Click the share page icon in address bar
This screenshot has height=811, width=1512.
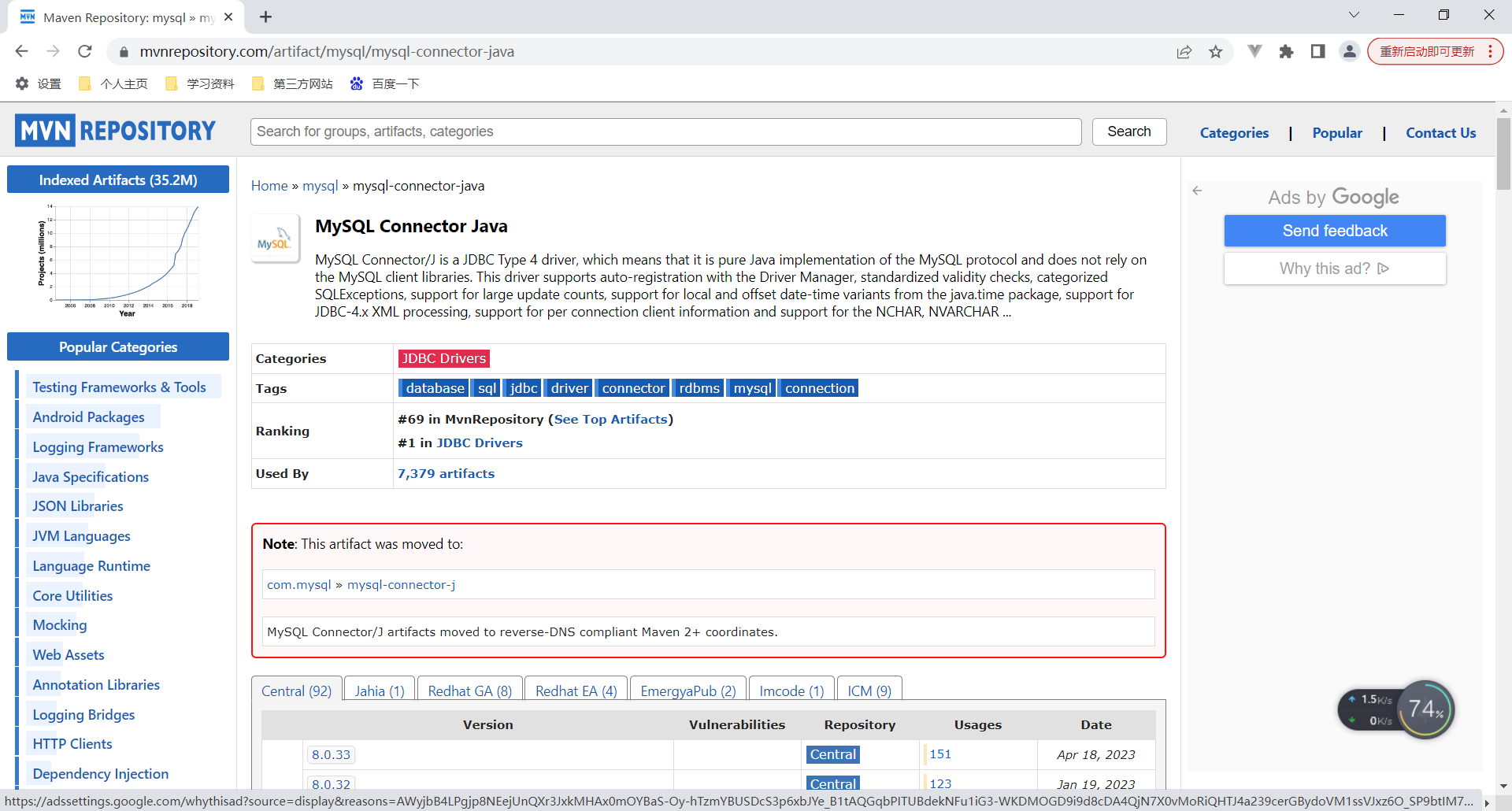click(x=1184, y=52)
